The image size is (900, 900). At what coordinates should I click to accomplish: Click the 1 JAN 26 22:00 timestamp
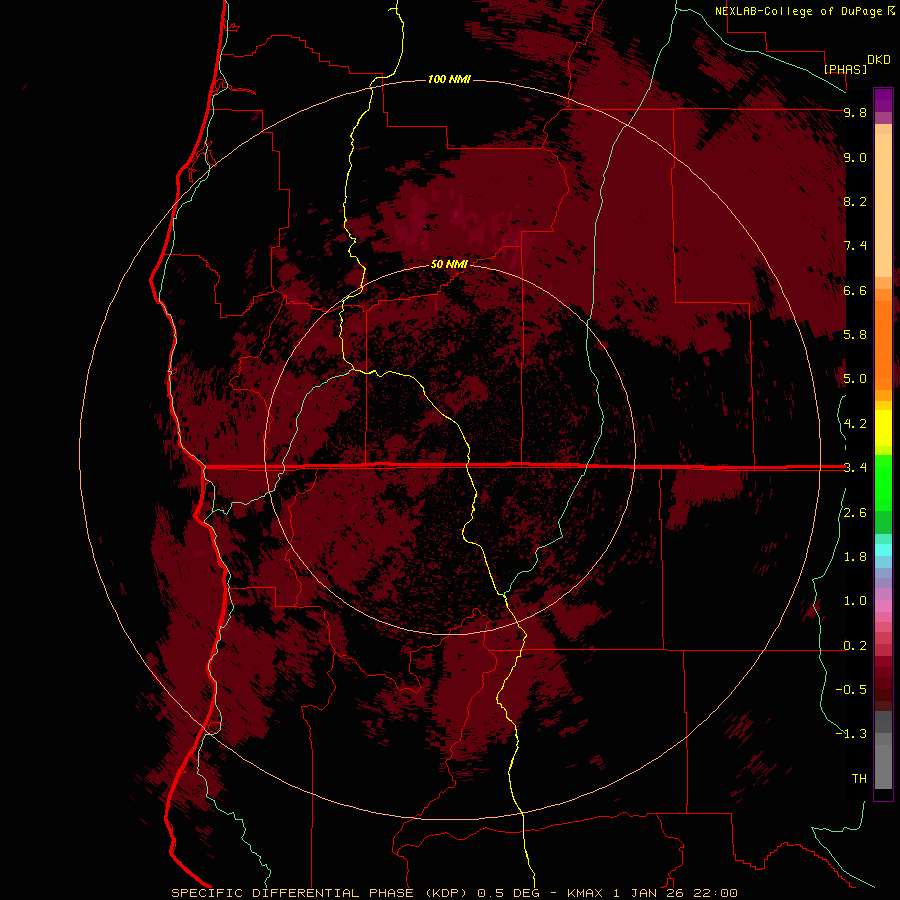pos(676,893)
